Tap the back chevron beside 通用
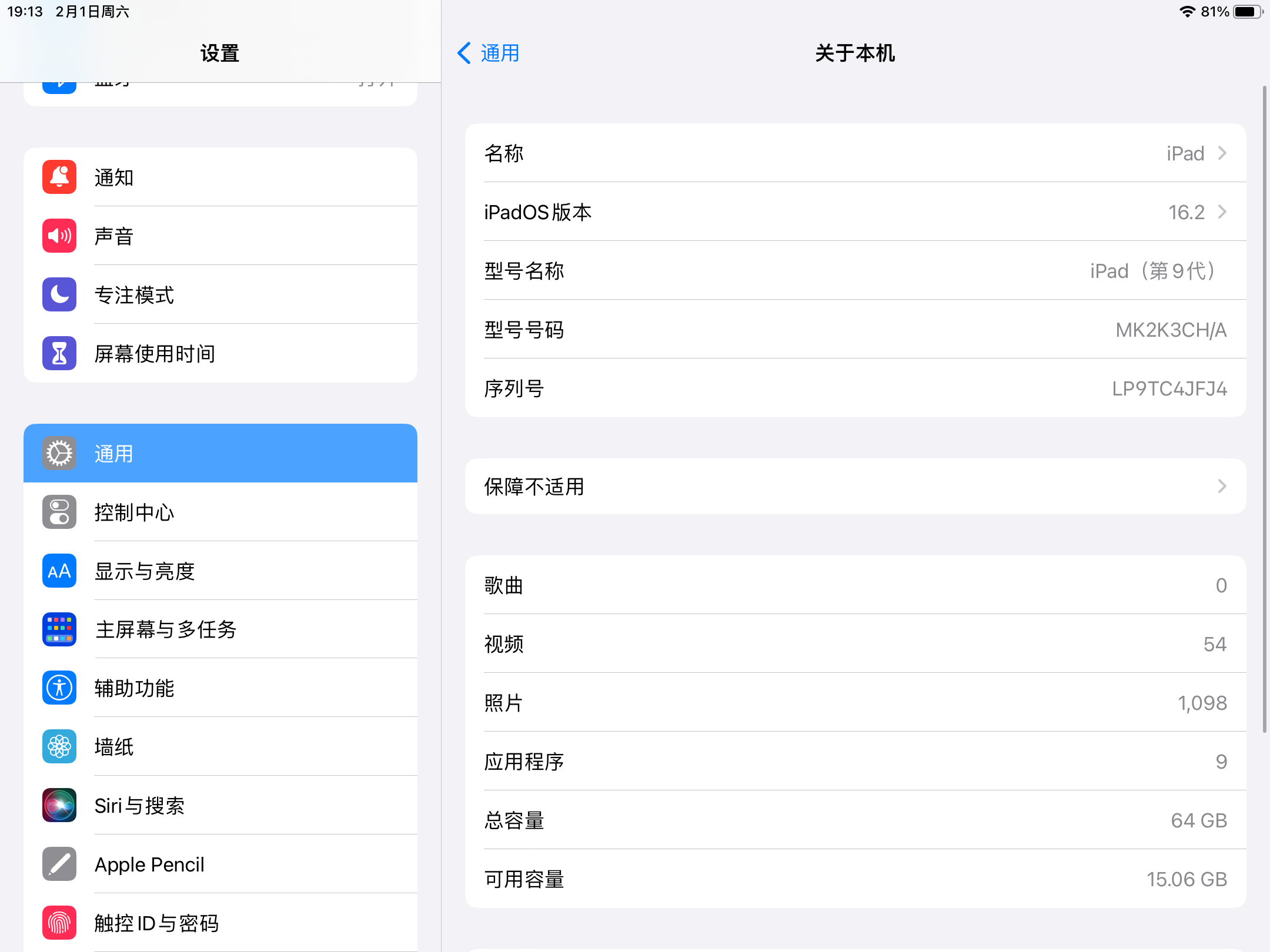Screen dimensions: 1270x952 (x=464, y=53)
